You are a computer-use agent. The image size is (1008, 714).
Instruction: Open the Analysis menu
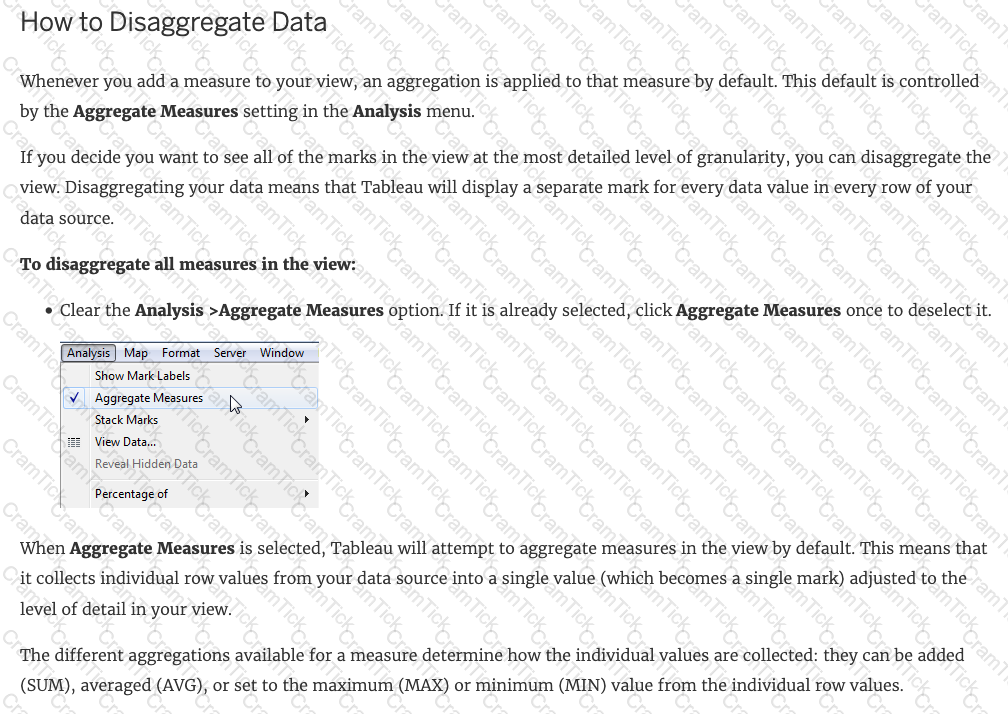(x=89, y=353)
